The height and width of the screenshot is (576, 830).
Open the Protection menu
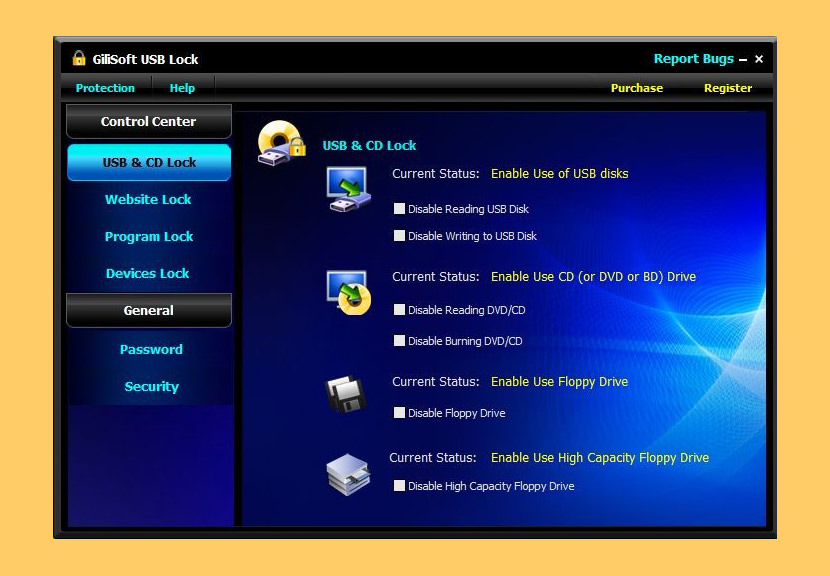[x=105, y=88]
